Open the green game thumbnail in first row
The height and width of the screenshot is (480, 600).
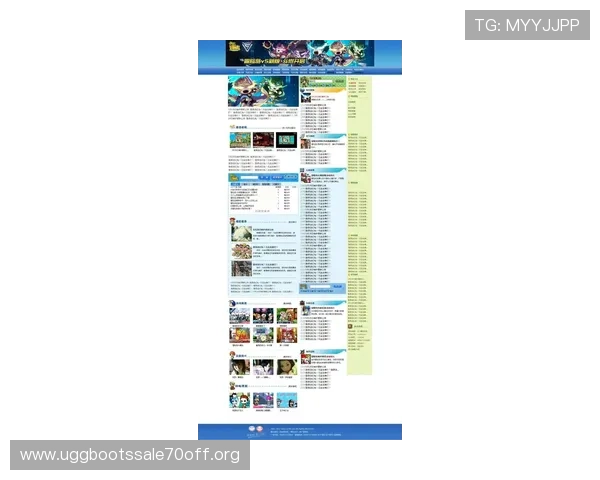click(x=240, y=140)
